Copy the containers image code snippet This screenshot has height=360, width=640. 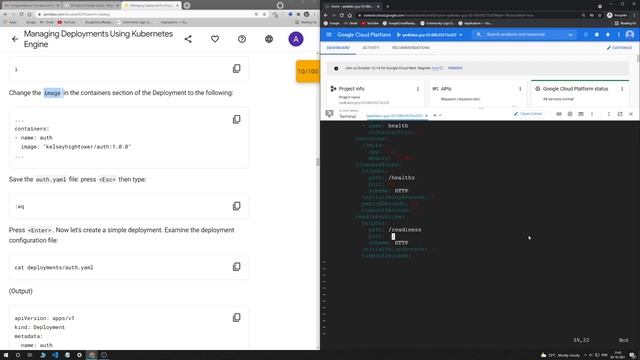(x=237, y=119)
